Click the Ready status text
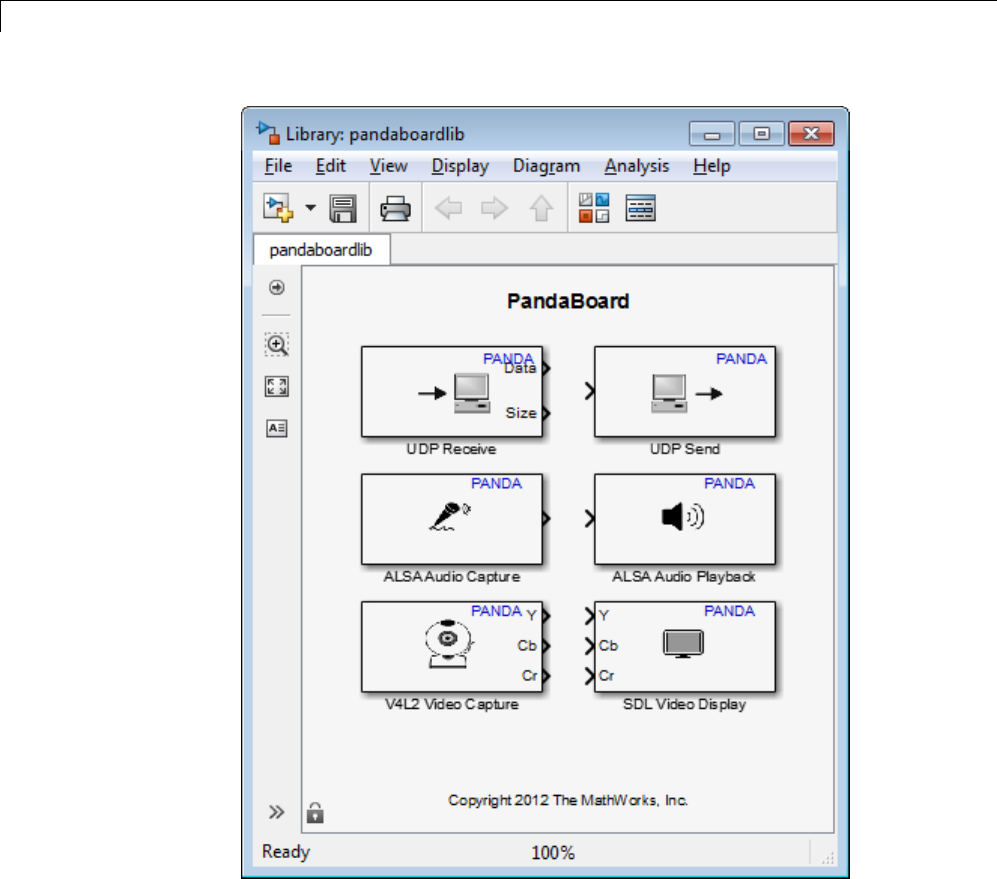This screenshot has height=879, width=997. tap(285, 852)
